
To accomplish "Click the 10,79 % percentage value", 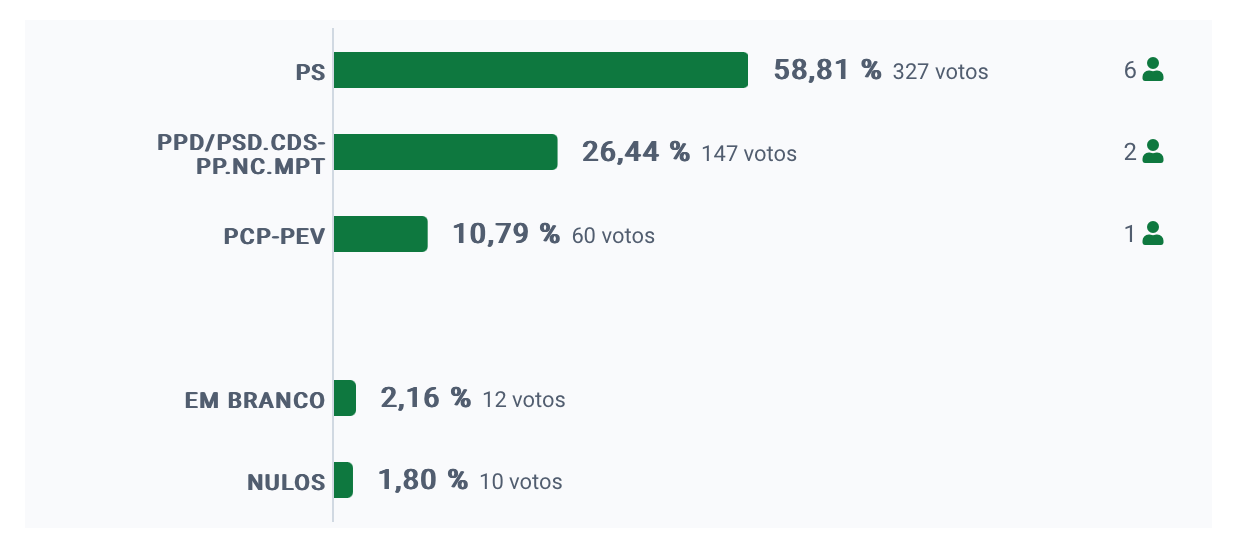I will click(506, 234).
